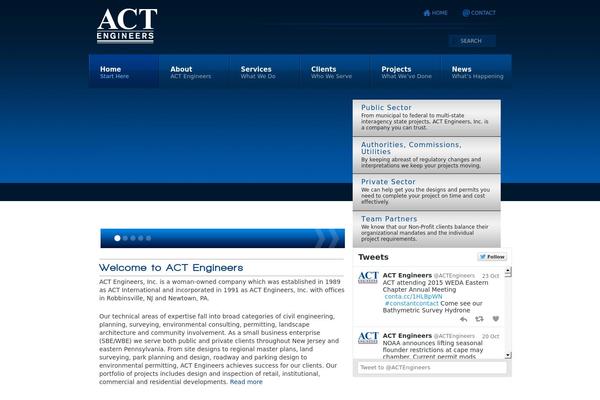The image size is (600, 400).
Task: Select the second slideshow dot
Action: pyautogui.click(x=125, y=238)
